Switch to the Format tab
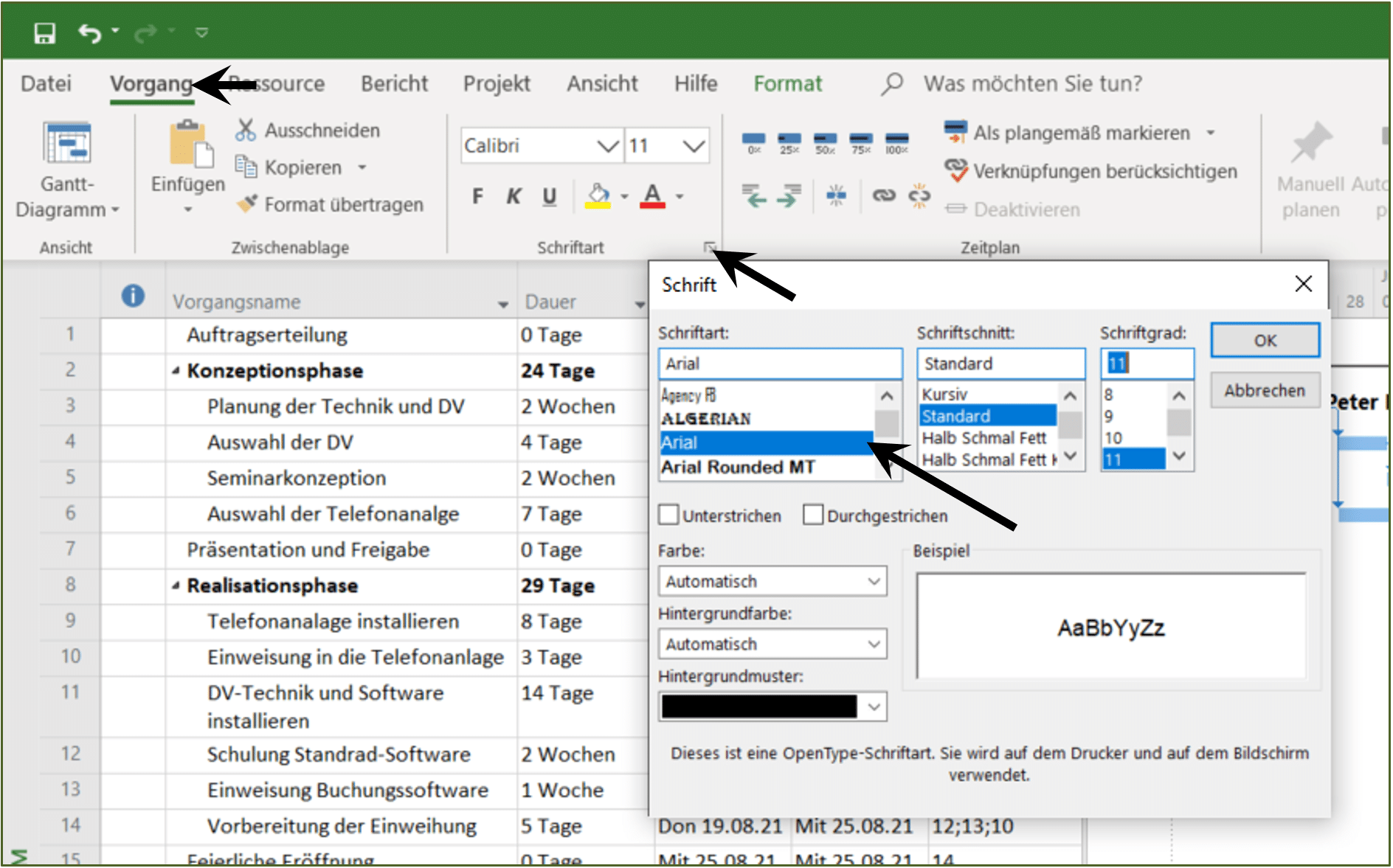The image size is (1393, 868). 787,83
